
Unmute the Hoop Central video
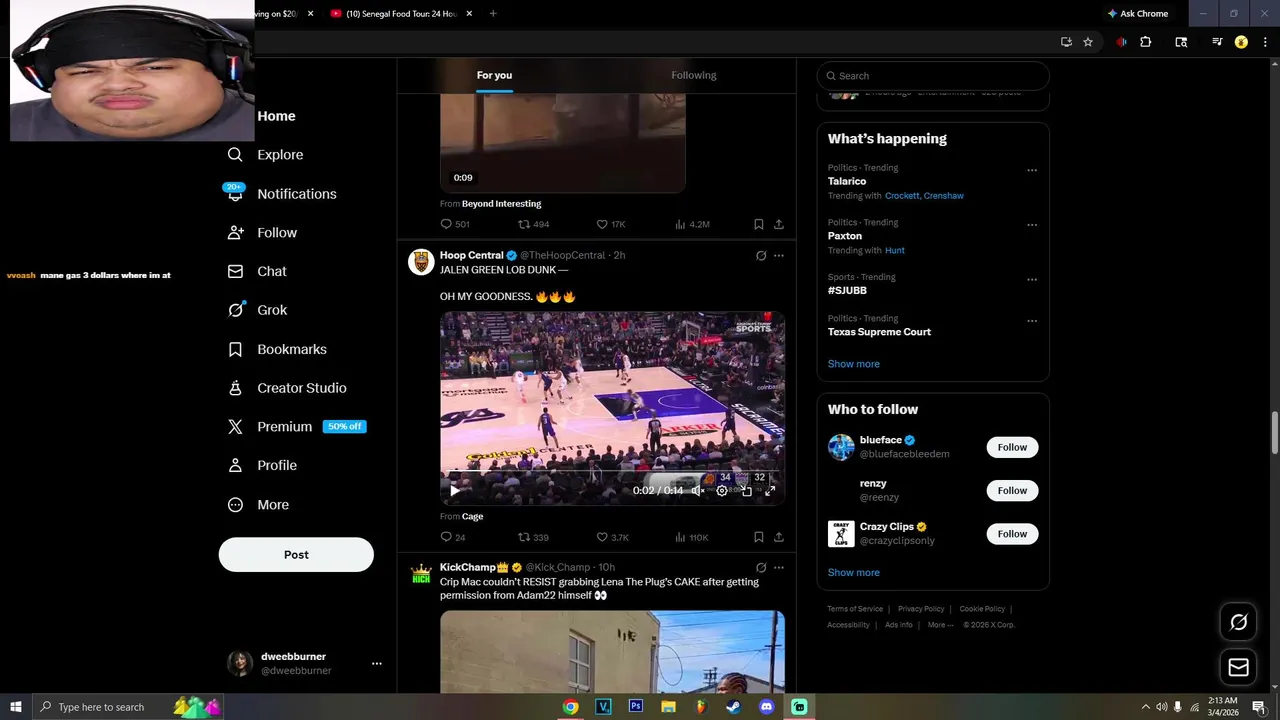[698, 490]
